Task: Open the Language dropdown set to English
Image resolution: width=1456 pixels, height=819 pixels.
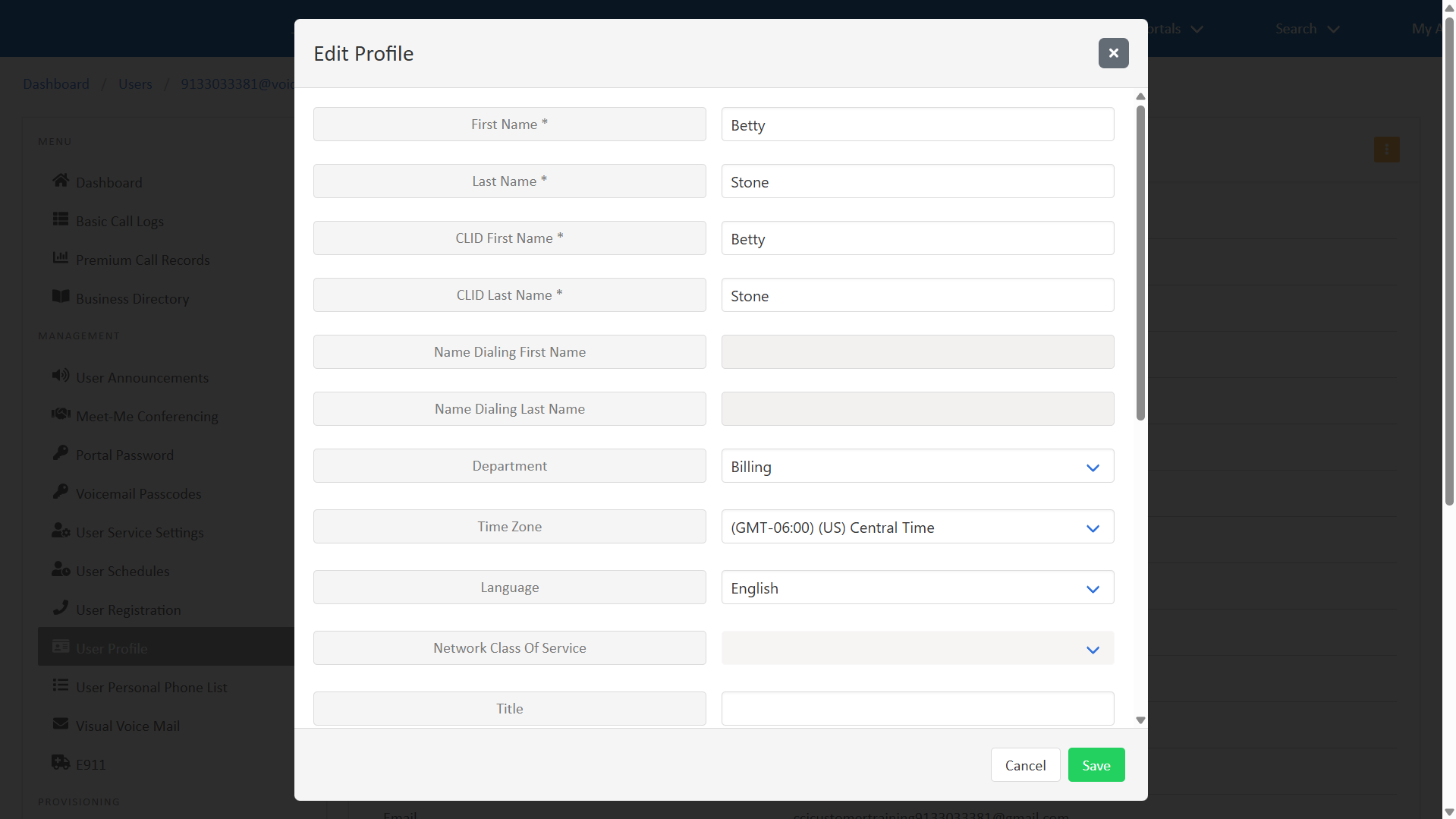Action: pyautogui.click(x=917, y=587)
